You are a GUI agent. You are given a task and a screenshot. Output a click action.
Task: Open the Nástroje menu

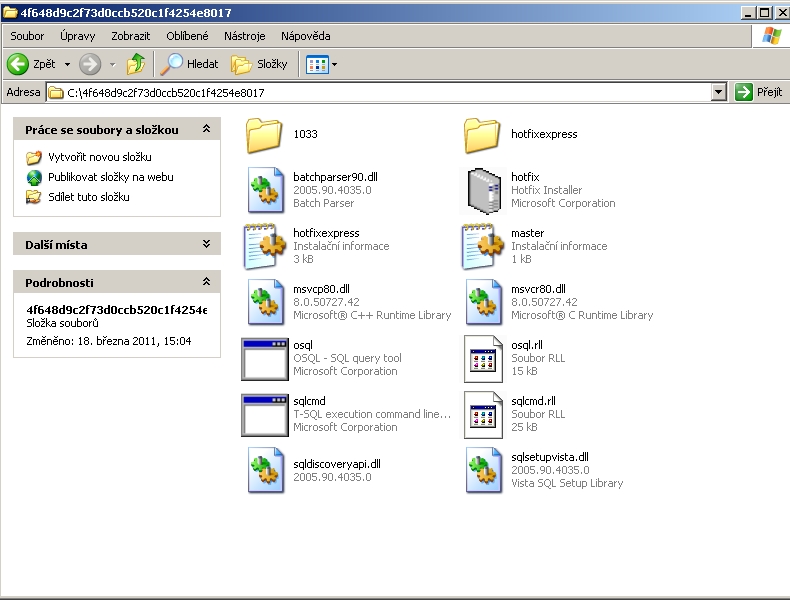tap(244, 36)
